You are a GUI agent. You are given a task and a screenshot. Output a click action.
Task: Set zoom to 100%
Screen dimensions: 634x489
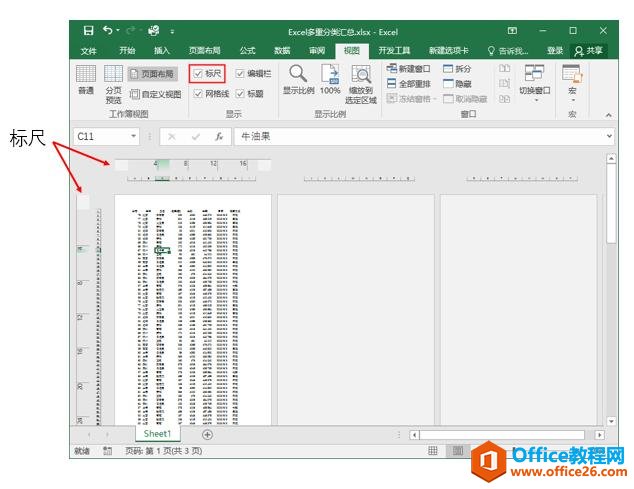[330, 80]
